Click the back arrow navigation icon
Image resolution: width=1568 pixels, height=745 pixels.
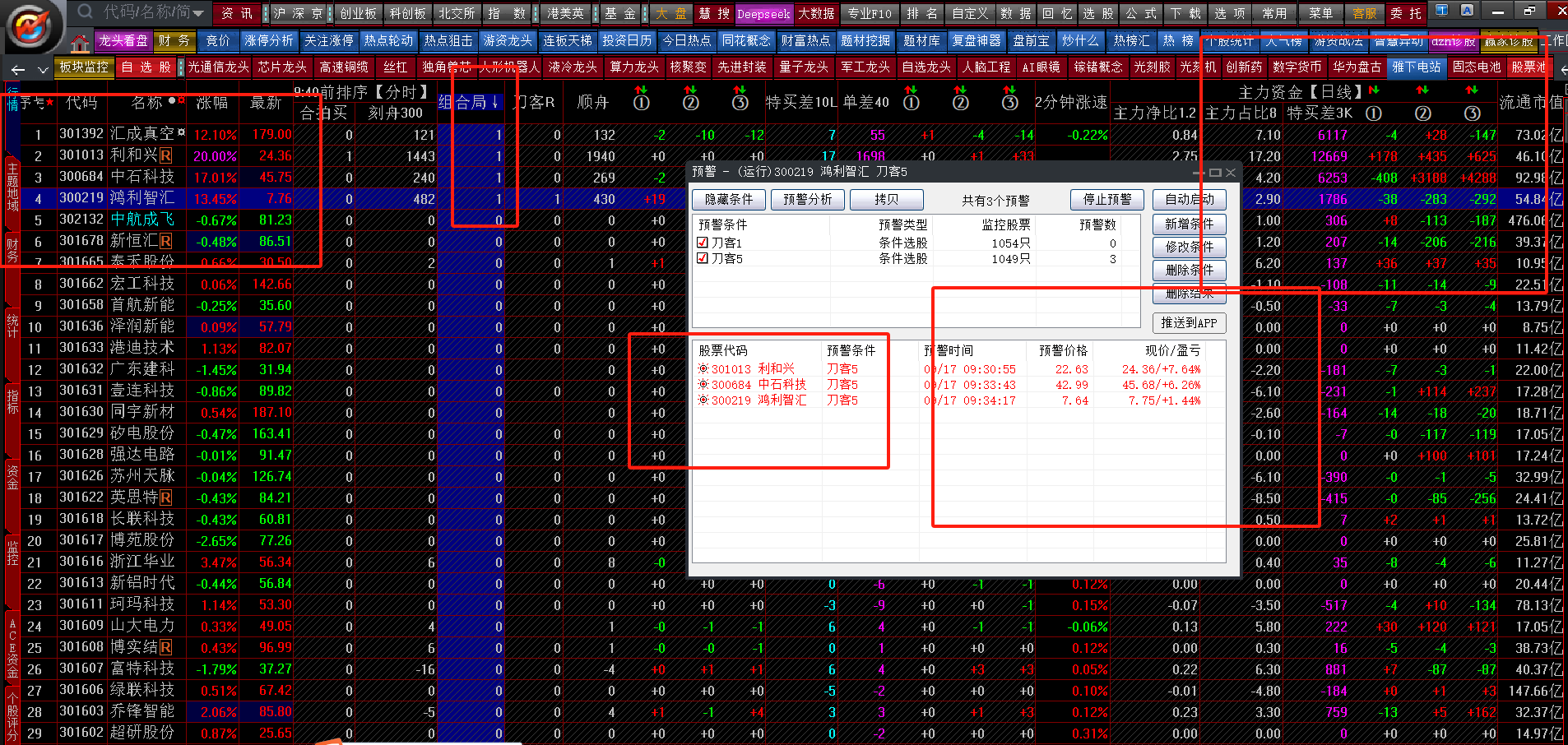[x=18, y=70]
